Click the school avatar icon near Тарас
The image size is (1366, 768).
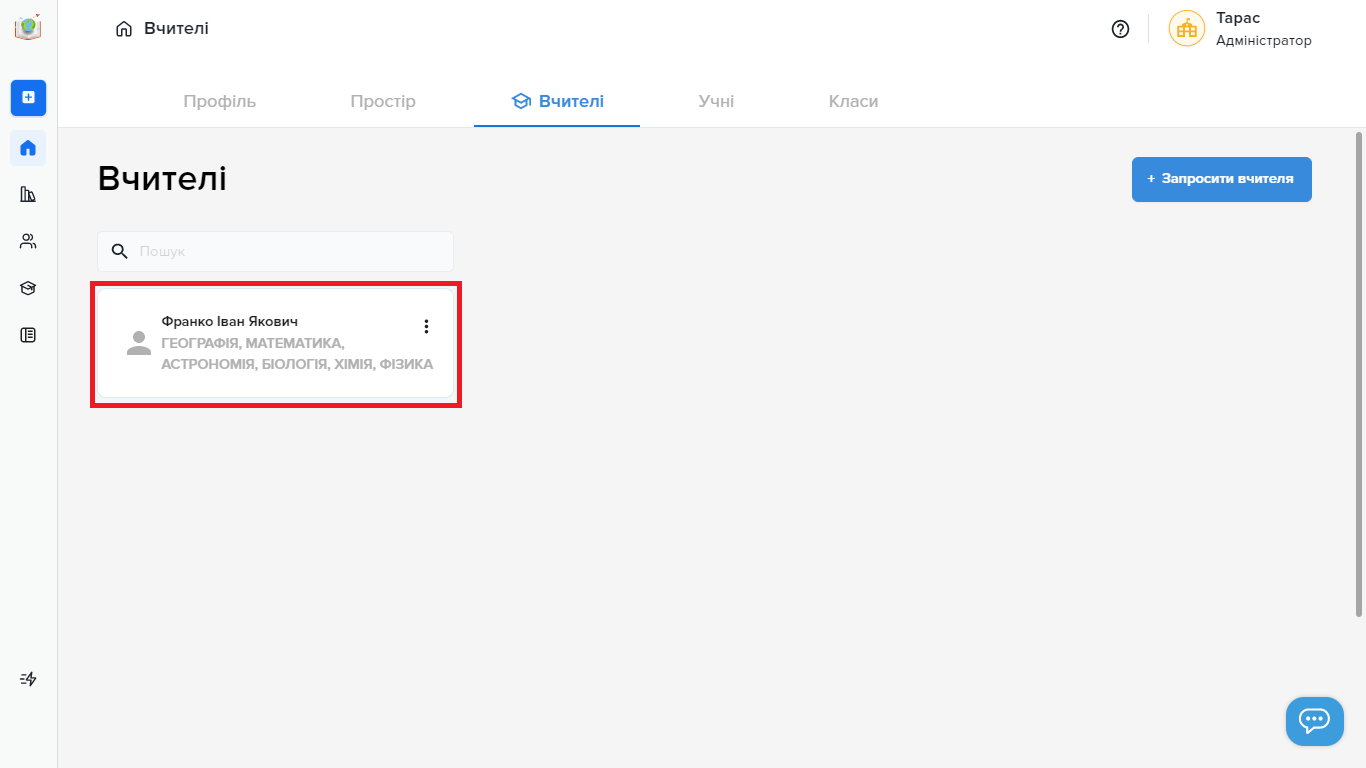coord(1187,29)
